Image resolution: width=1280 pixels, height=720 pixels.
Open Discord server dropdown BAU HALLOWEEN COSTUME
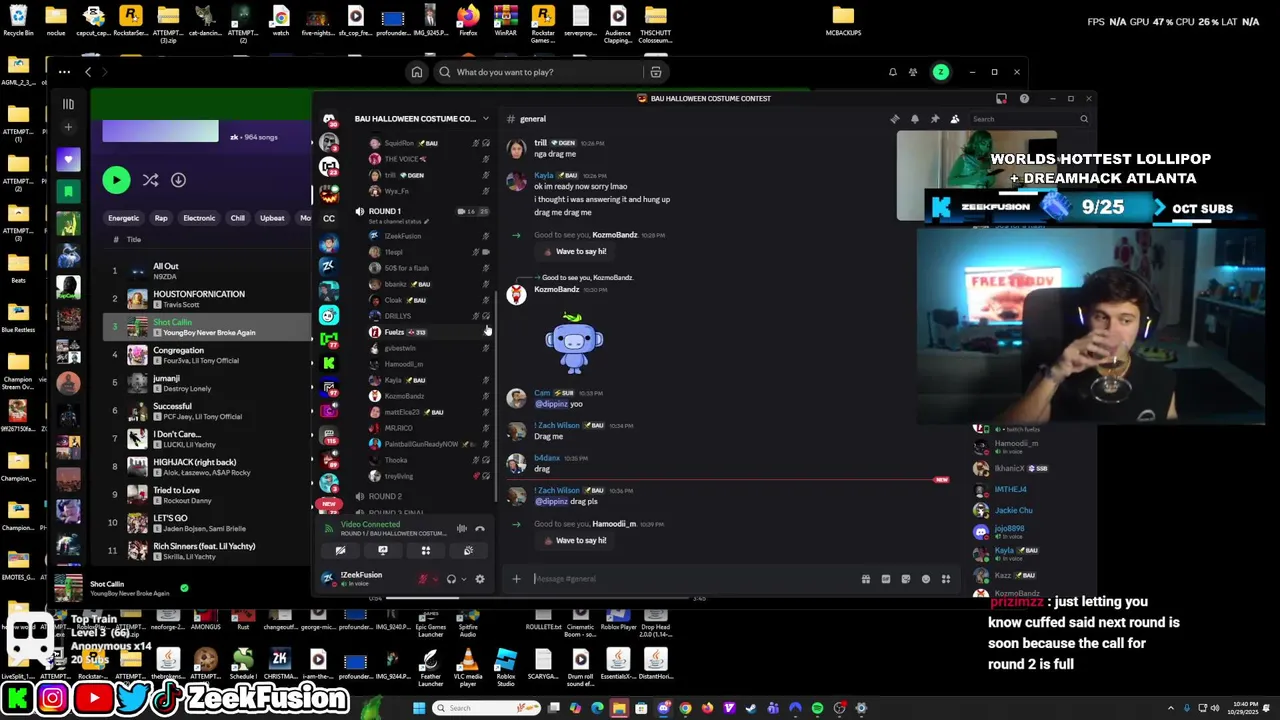pyautogui.click(x=420, y=119)
